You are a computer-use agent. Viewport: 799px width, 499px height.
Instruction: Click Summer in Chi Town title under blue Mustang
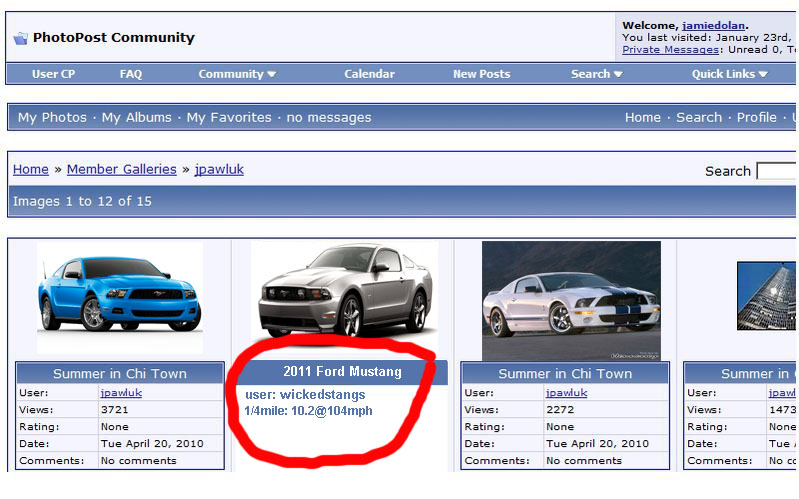pyautogui.click(x=120, y=374)
